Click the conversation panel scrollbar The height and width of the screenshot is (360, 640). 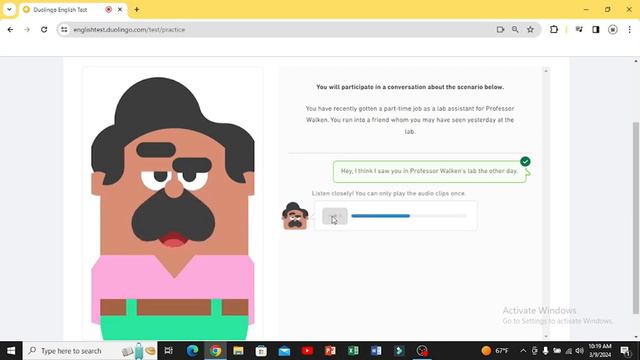546,203
